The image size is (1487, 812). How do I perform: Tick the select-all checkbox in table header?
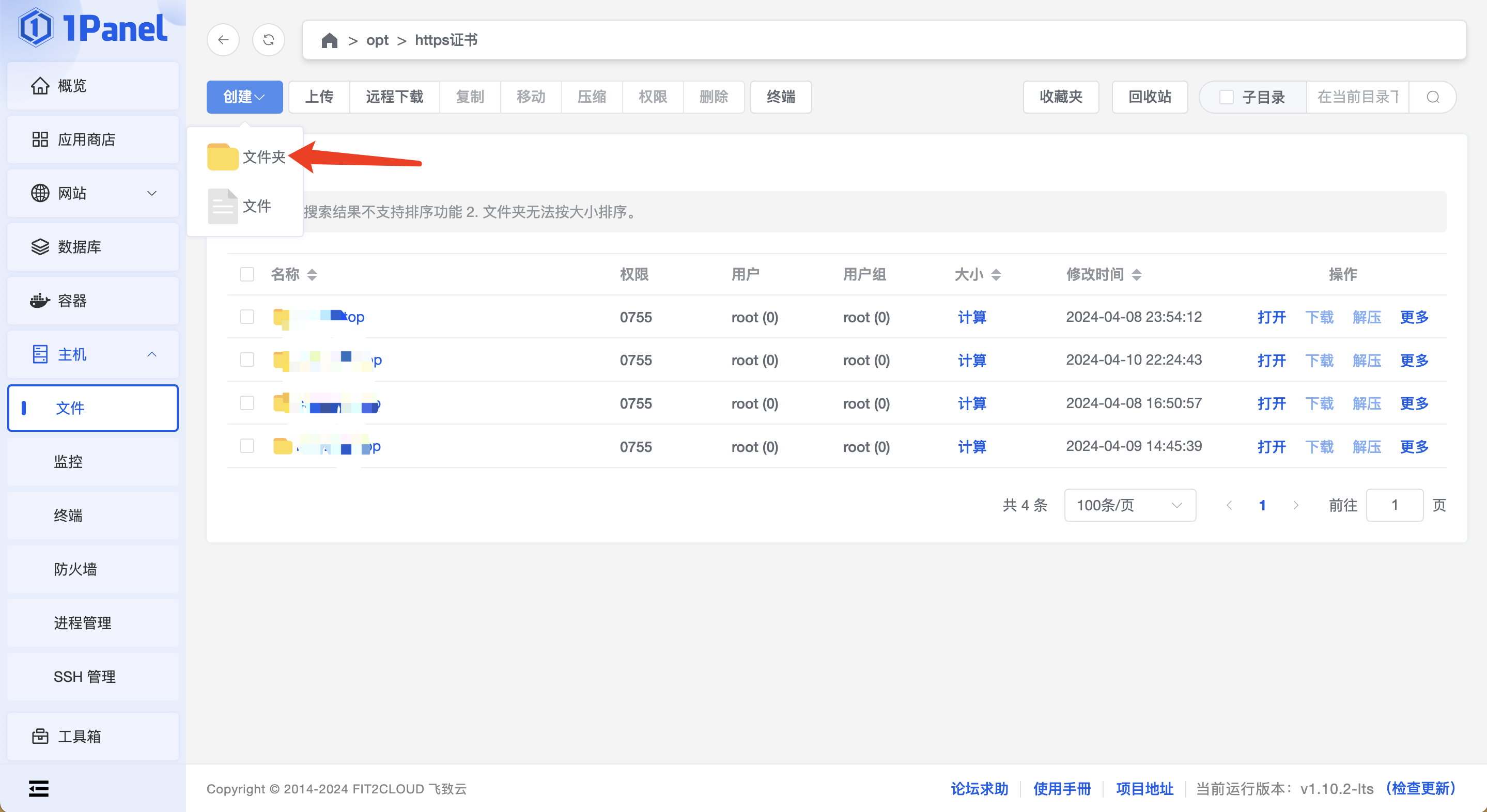(x=247, y=274)
